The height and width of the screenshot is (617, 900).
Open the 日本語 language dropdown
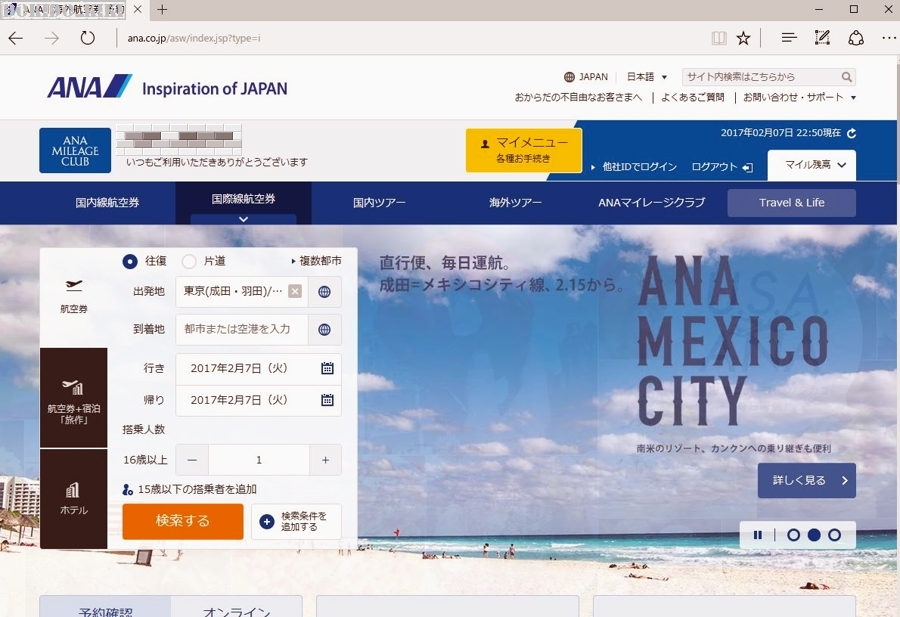tap(647, 77)
